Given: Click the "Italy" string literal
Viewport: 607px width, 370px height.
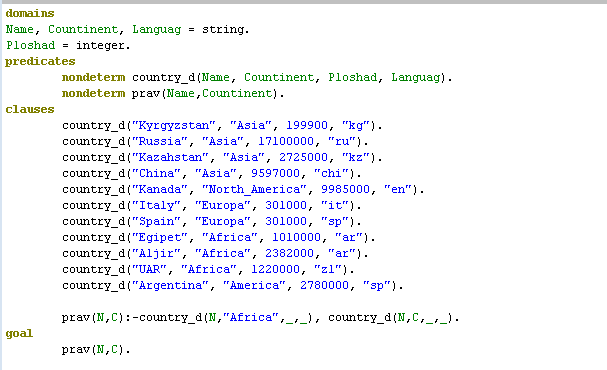Looking at the screenshot, I should click(x=156, y=206).
